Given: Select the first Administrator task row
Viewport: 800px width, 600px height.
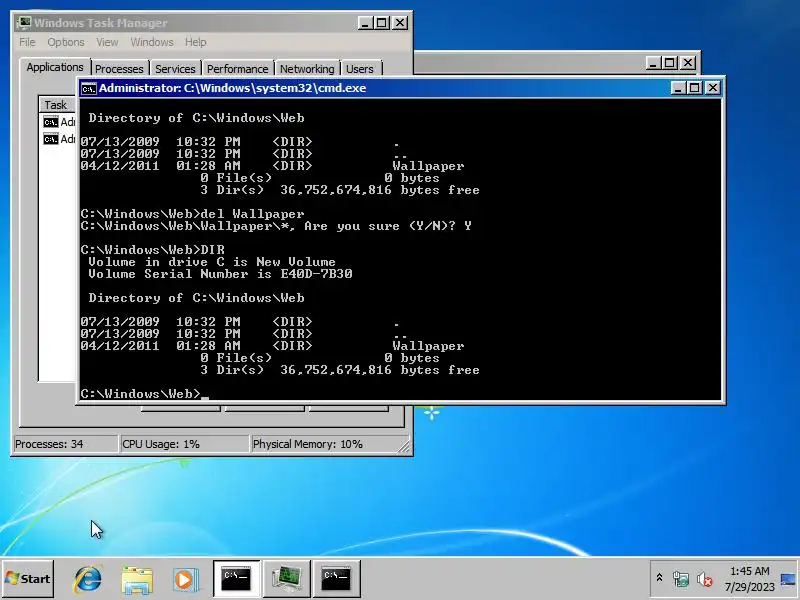Looking at the screenshot, I should pyautogui.click(x=59, y=122).
